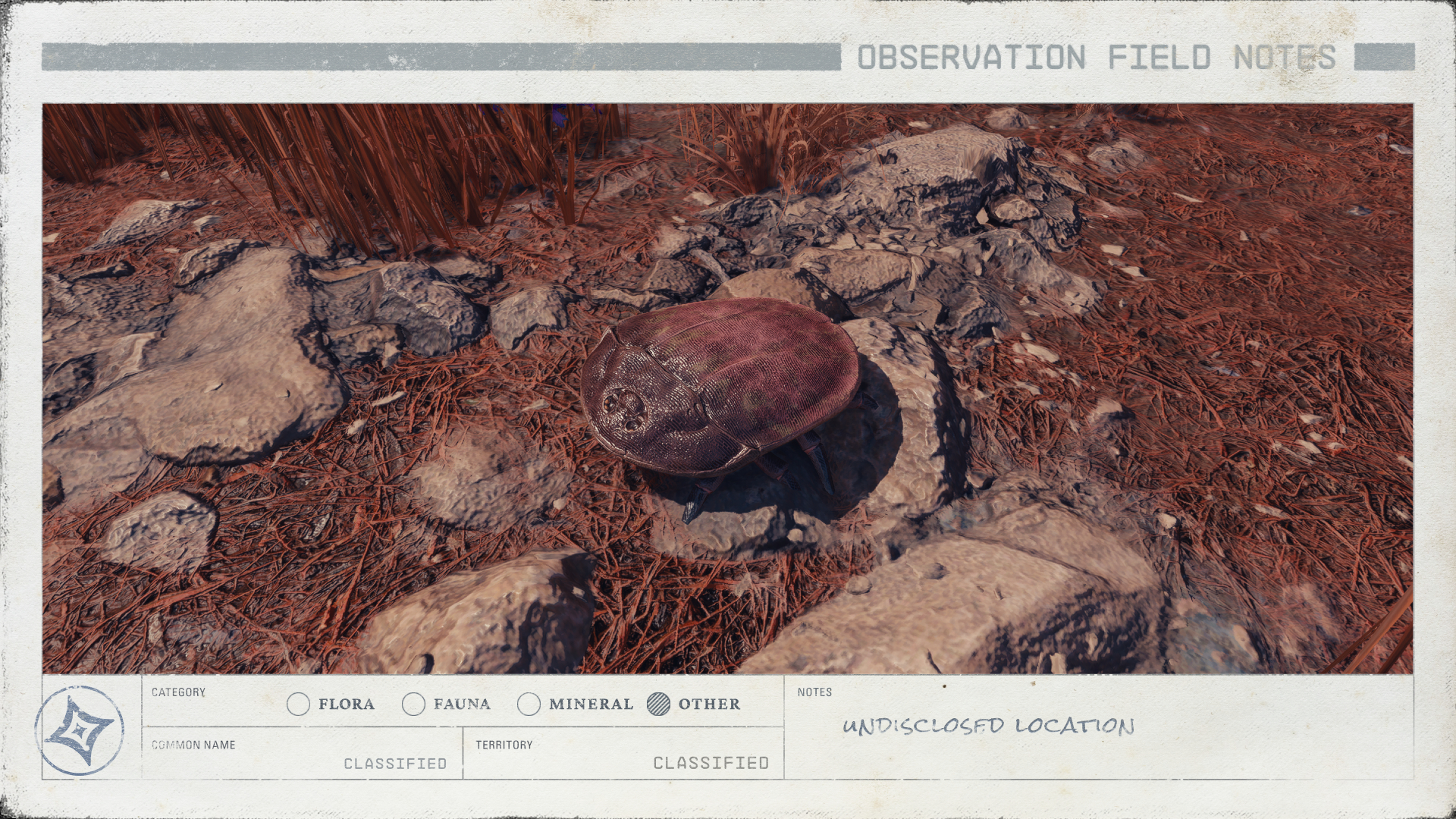The height and width of the screenshot is (819, 1456).
Task: Click the Territory CLASSIFIED field
Action: (x=623, y=753)
